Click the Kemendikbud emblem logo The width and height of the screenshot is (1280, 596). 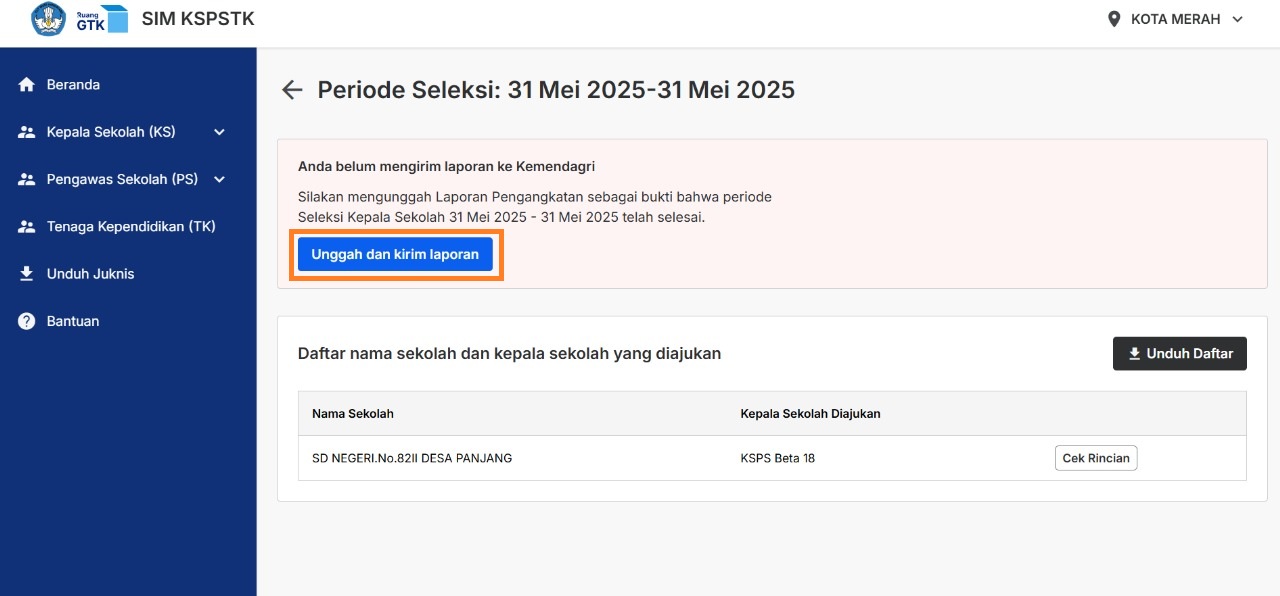pyautogui.click(x=48, y=19)
